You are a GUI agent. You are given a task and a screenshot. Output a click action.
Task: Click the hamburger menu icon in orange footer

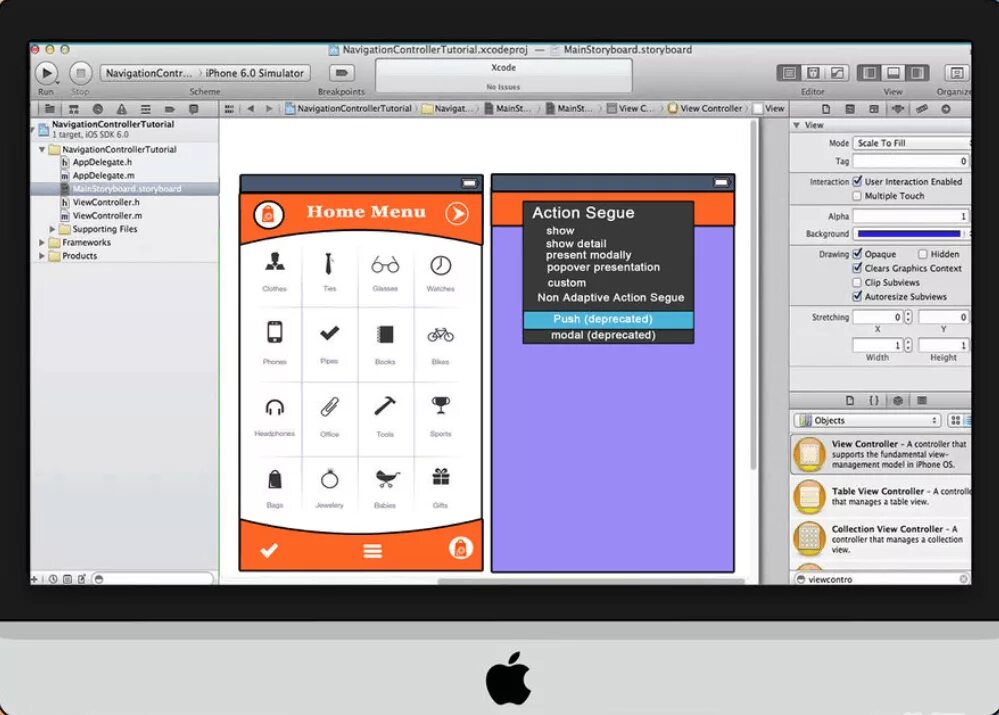click(373, 551)
